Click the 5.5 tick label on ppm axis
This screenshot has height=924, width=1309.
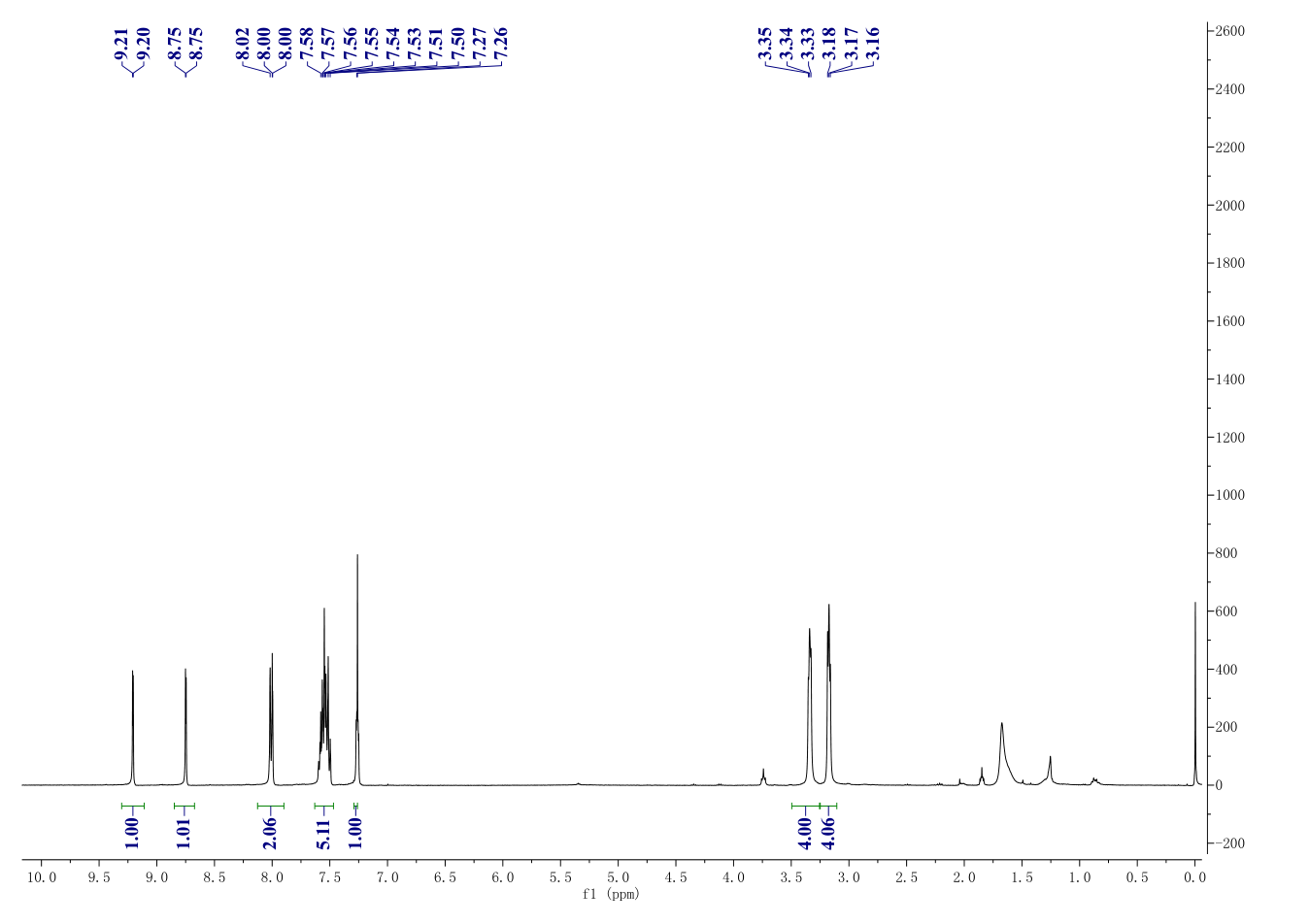(560, 876)
